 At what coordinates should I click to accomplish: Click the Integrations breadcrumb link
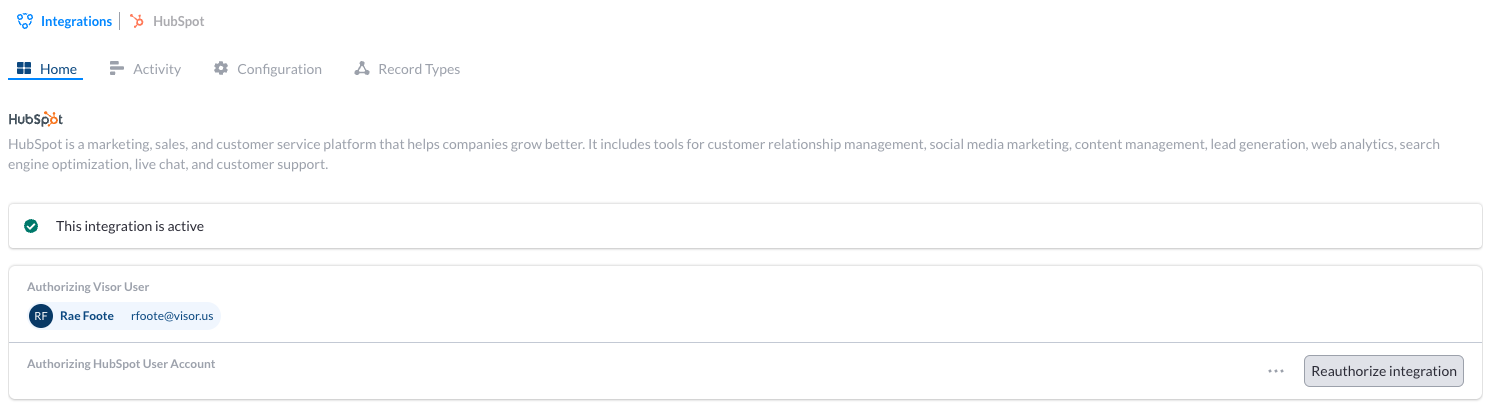(x=76, y=21)
